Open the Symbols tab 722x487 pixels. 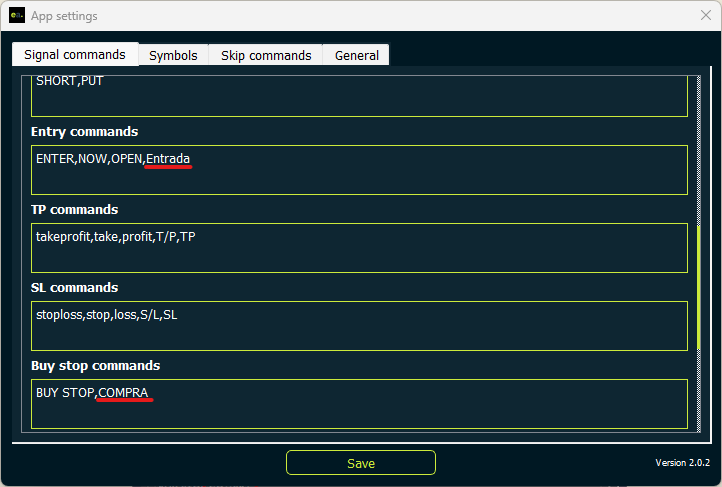click(x=173, y=55)
